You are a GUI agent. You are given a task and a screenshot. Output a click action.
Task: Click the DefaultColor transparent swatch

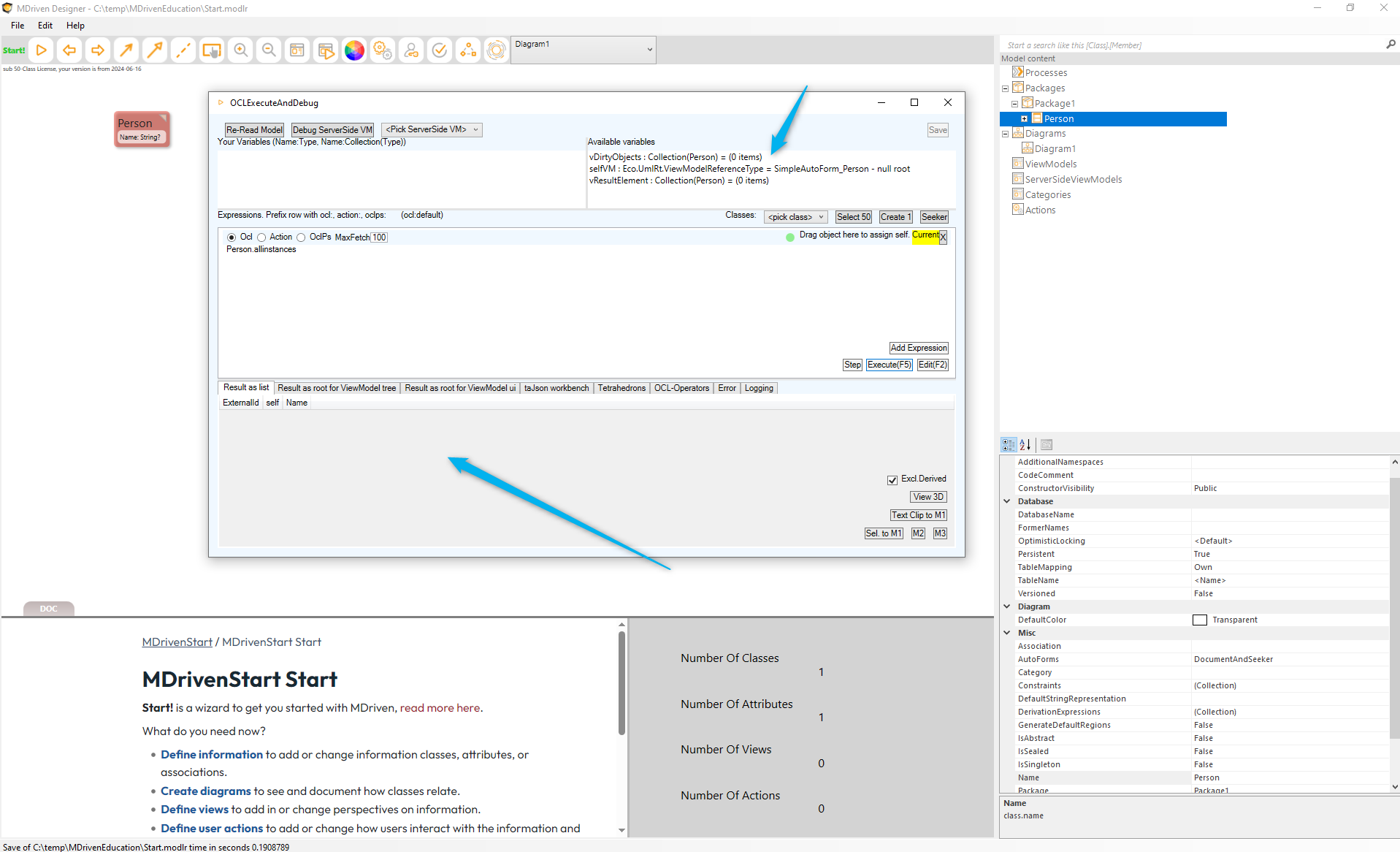click(x=1200, y=620)
